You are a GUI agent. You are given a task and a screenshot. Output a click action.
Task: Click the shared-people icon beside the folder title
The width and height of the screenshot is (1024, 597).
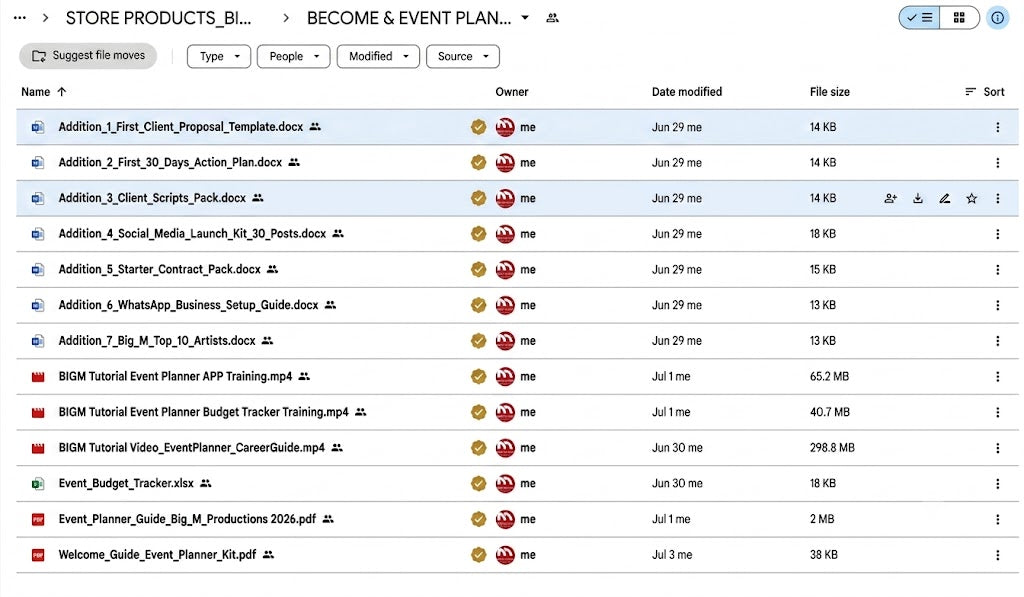(552, 18)
